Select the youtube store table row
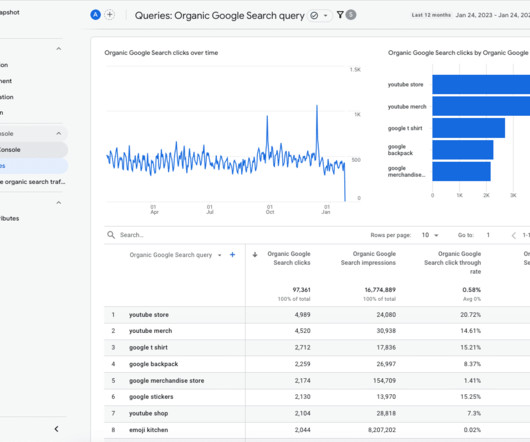This screenshot has width=530, height=442. (x=317, y=315)
